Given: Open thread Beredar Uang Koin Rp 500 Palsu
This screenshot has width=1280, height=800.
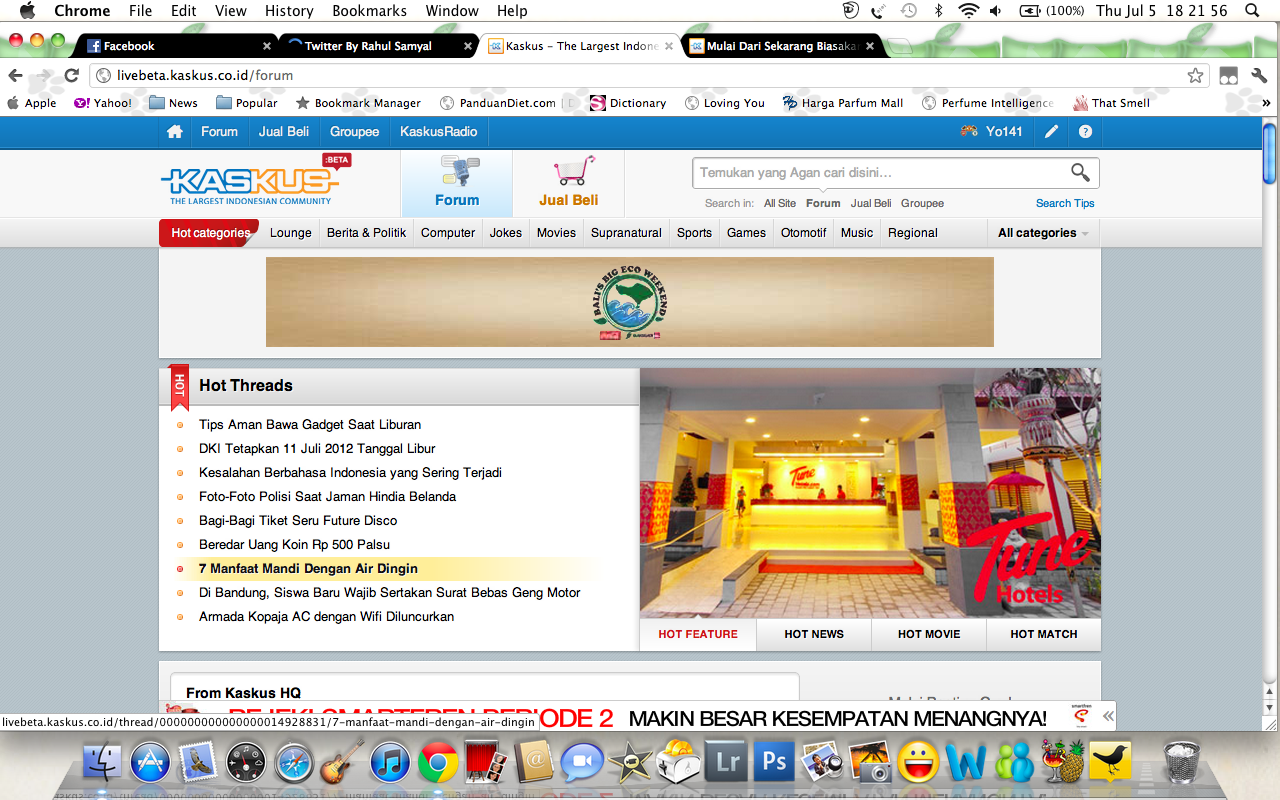Looking at the screenshot, I should coord(294,544).
